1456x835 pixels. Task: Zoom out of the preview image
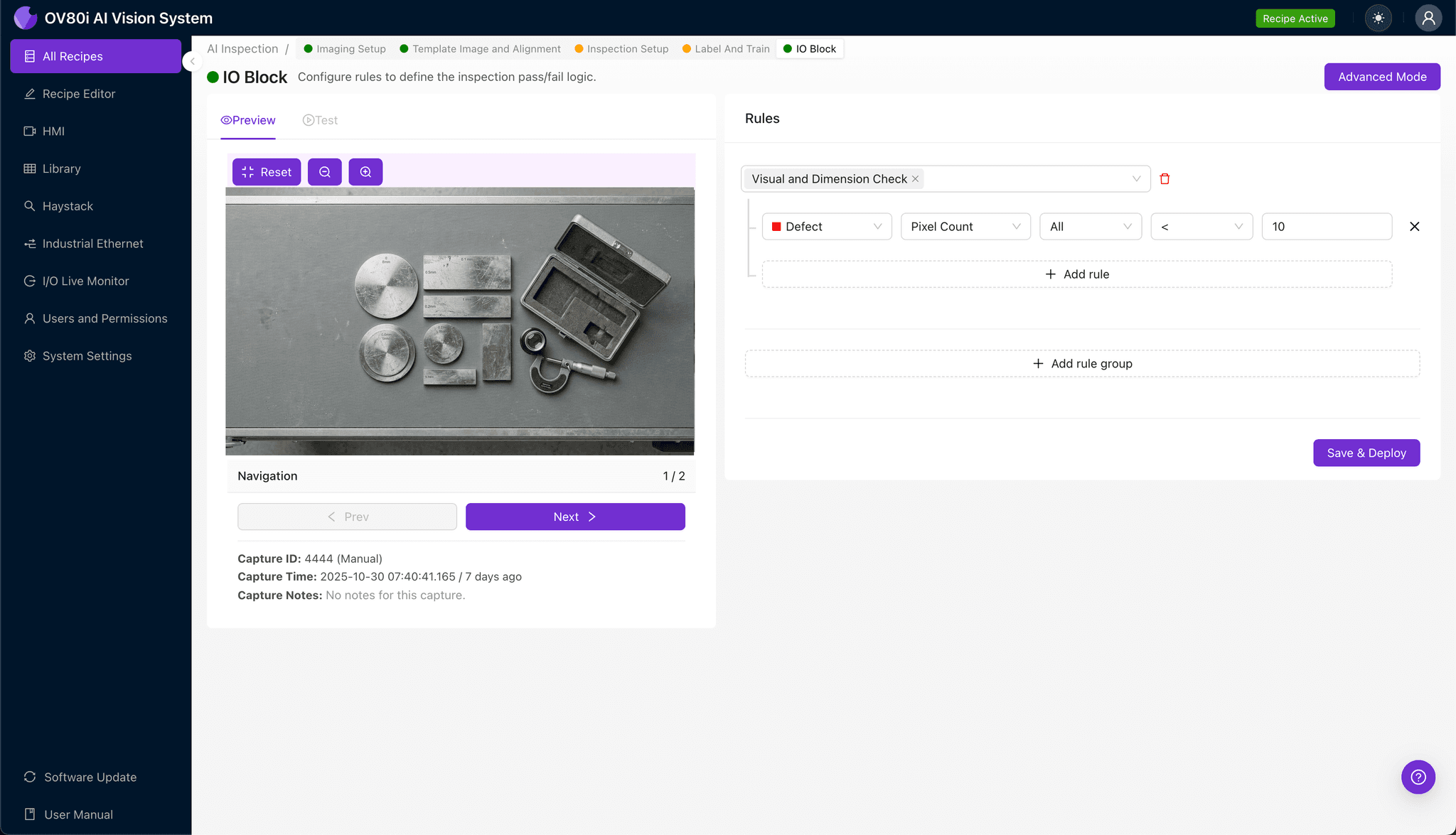[325, 172]
